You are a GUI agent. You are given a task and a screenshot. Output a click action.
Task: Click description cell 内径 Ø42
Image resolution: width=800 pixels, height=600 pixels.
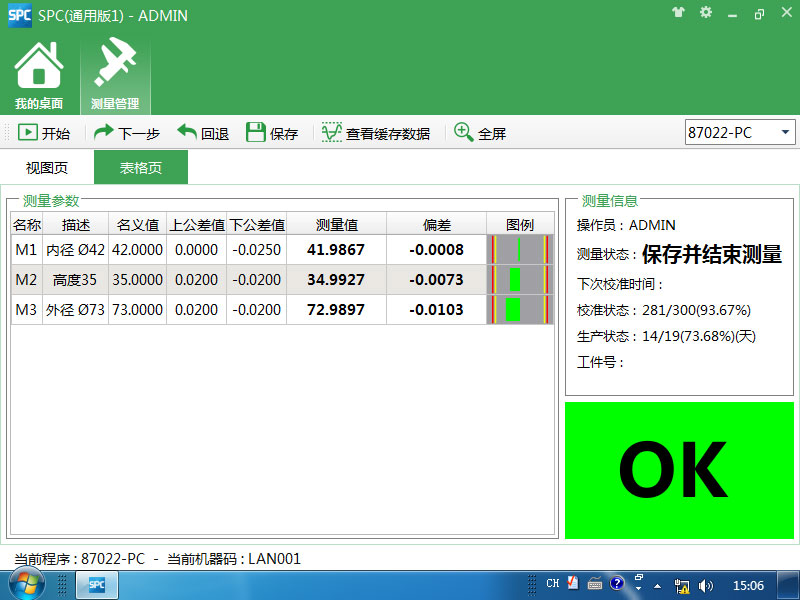pyautogui.click(x=76, y=250)
